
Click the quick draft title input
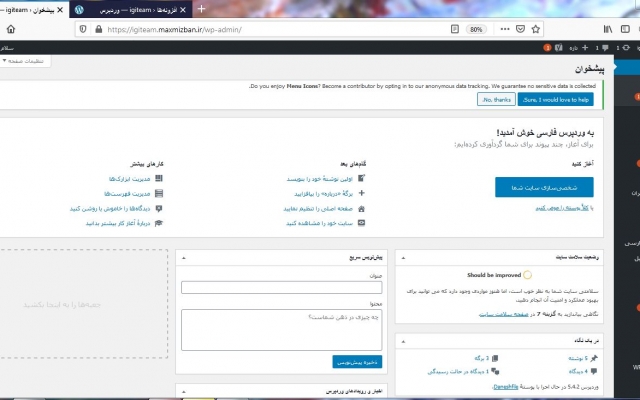click(282, 287)
